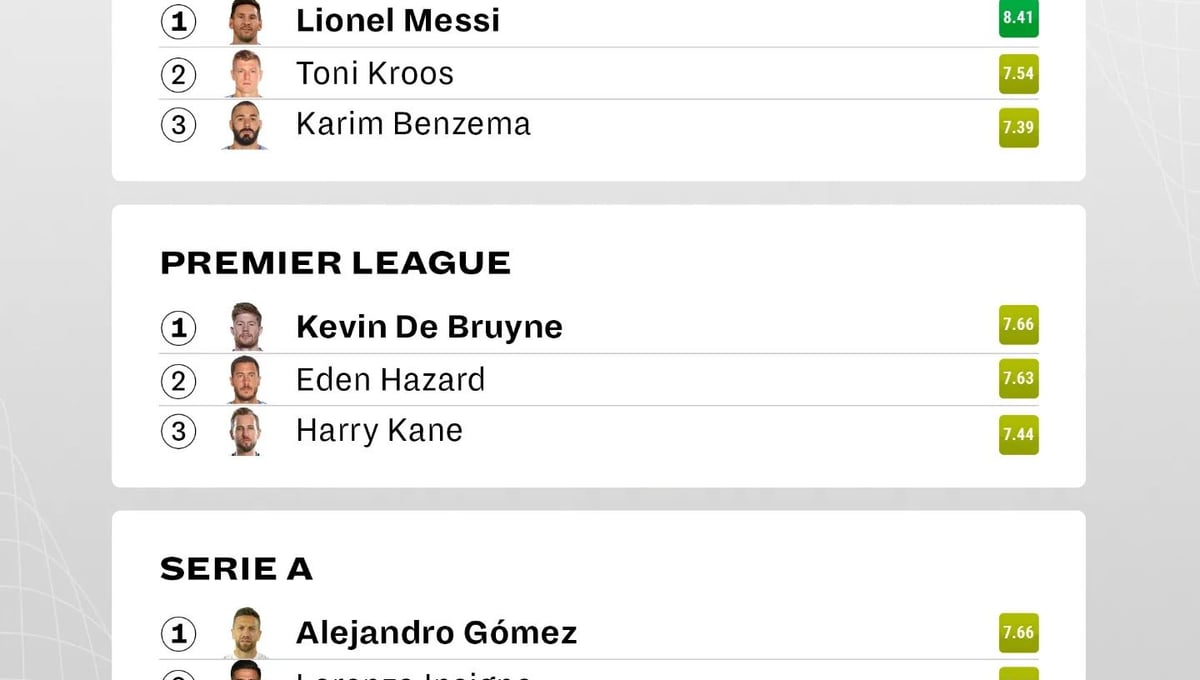Click Eden Hazard's player photo

click(245, 380)
